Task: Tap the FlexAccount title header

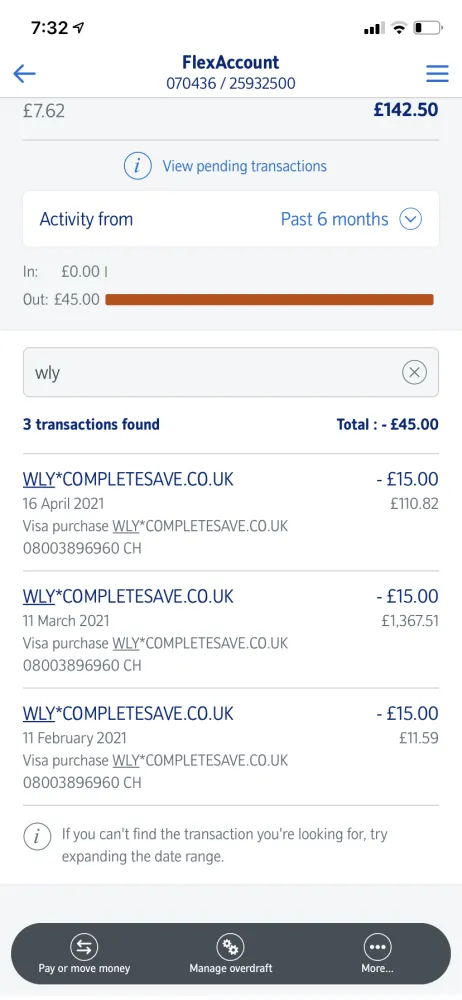Action: pyautogui.click(x=231, y=62)
